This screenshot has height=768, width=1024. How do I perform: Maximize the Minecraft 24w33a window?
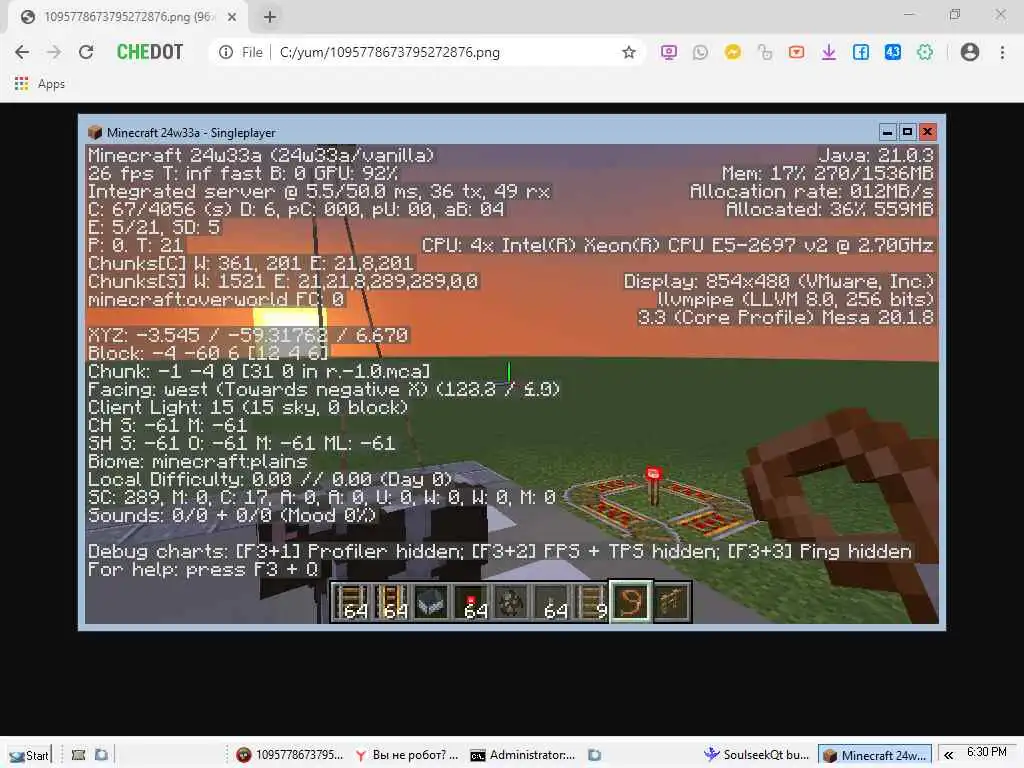[x=907, y=132]
